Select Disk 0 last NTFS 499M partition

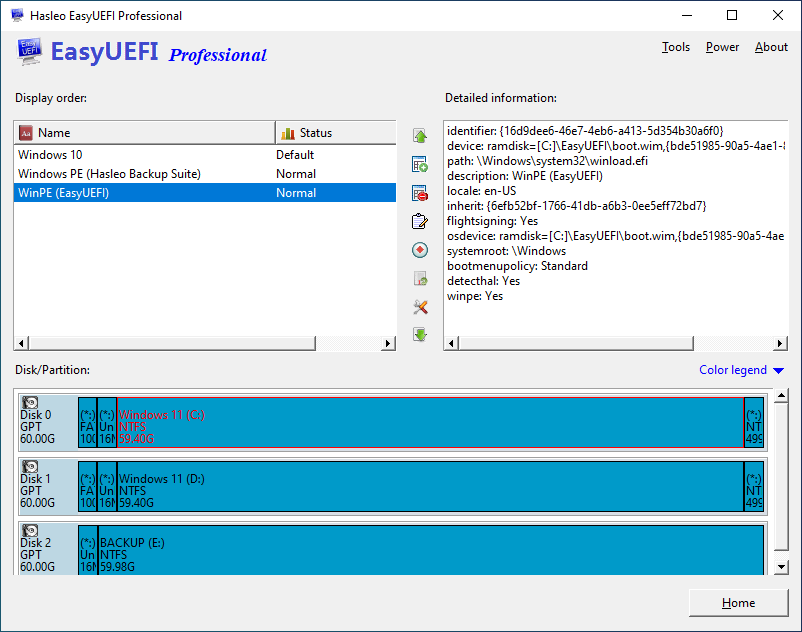point(754,423)
